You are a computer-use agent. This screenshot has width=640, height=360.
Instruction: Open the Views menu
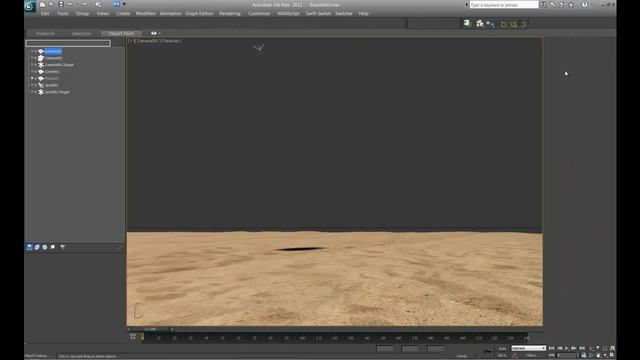click(x=102, y=13)
